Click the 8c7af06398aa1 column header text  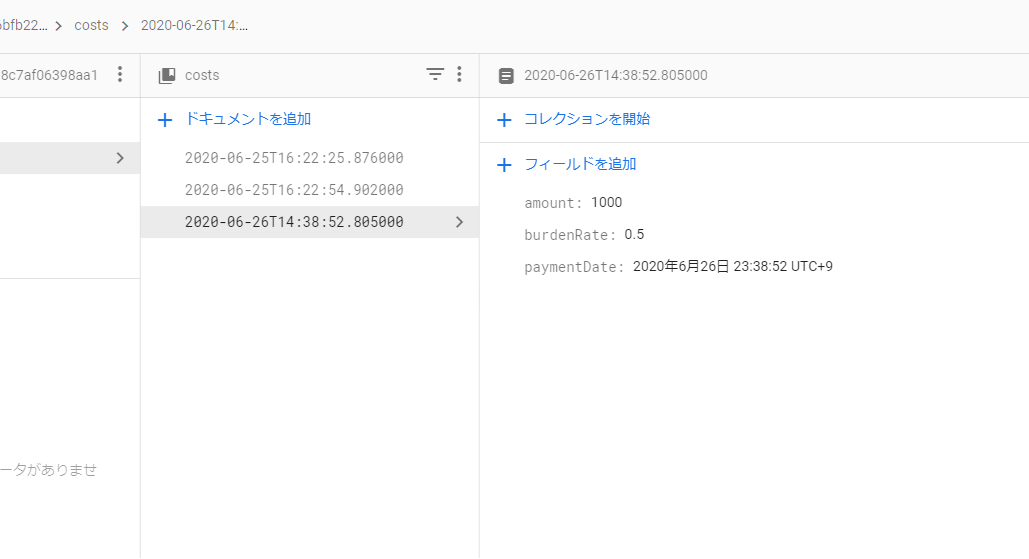[49, 75]
